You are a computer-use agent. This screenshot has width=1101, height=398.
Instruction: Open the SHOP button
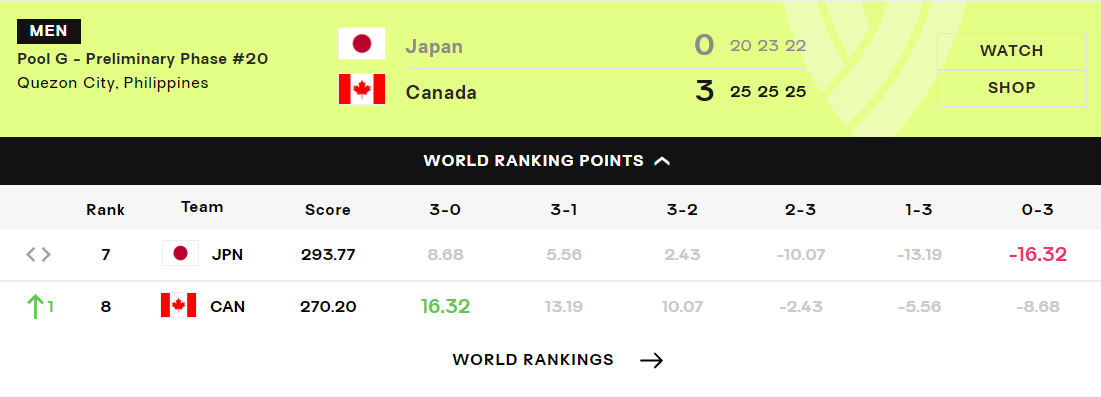1011,88
